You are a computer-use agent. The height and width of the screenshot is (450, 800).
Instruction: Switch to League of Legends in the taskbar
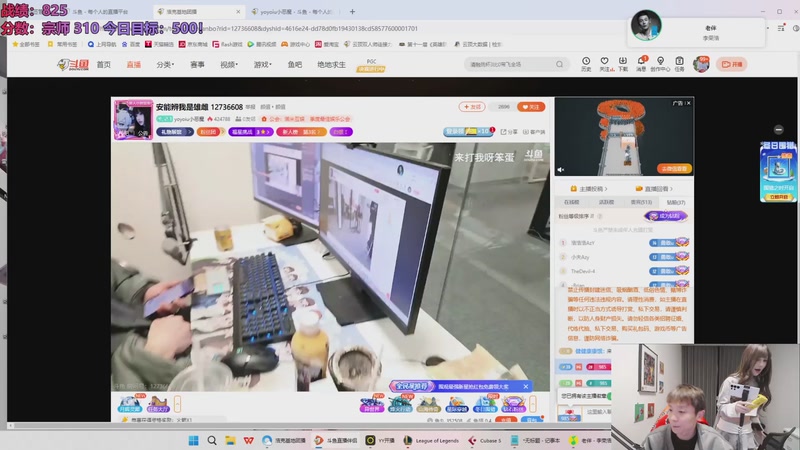[x=431, y=440]
